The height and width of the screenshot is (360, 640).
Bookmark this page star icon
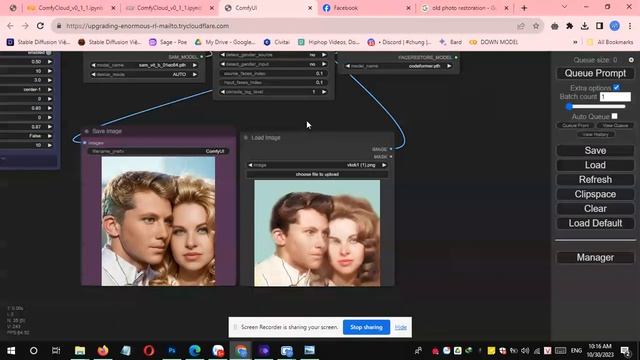pyautogui.click(x=536, y=26)
